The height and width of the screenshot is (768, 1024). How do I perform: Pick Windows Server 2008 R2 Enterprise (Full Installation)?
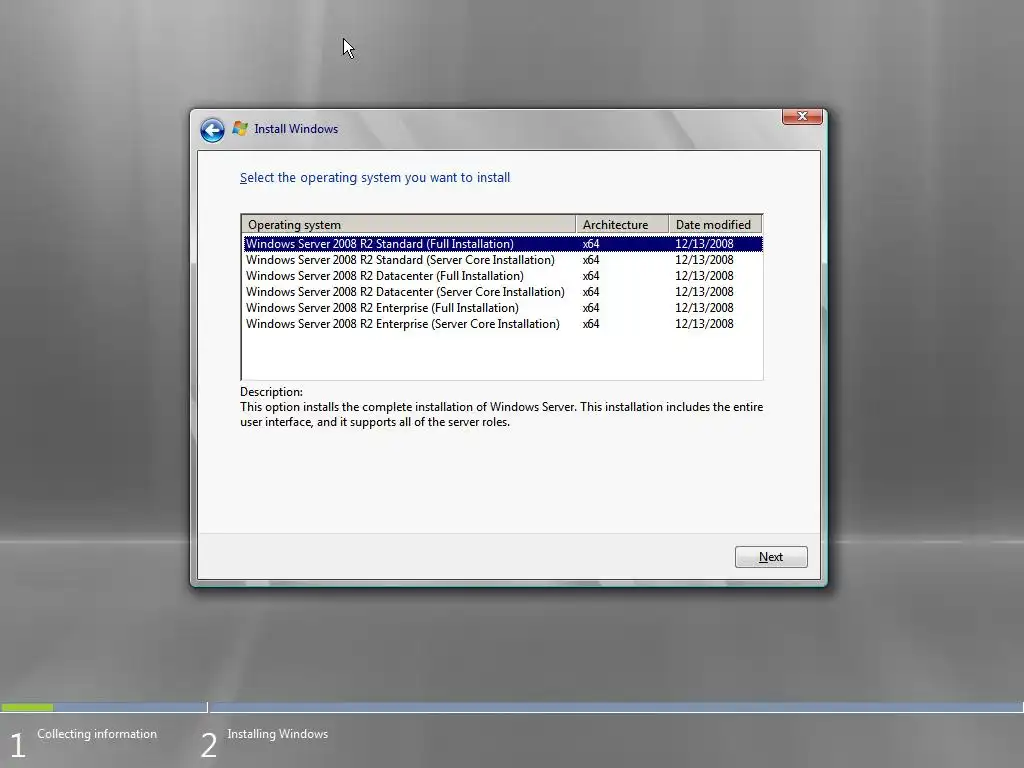(x=503, y=308)
